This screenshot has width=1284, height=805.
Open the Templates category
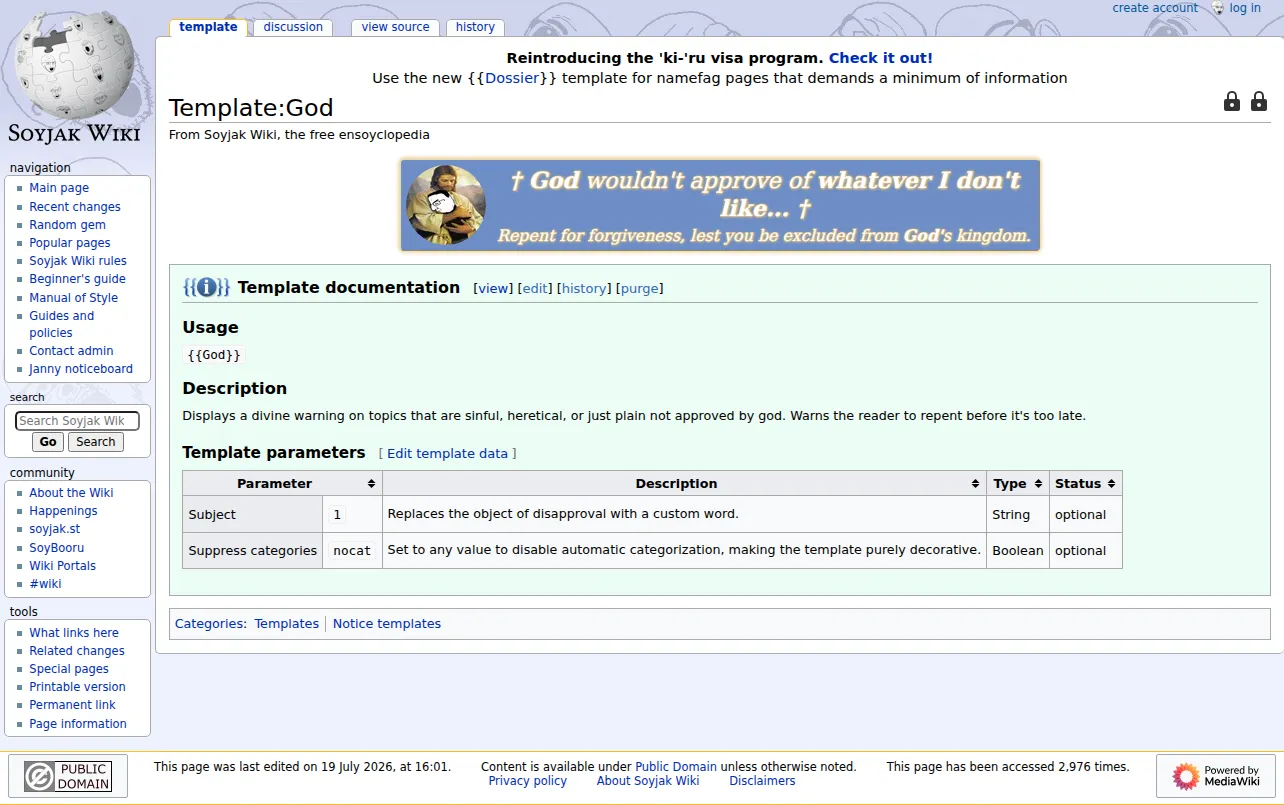coord(286,624)
